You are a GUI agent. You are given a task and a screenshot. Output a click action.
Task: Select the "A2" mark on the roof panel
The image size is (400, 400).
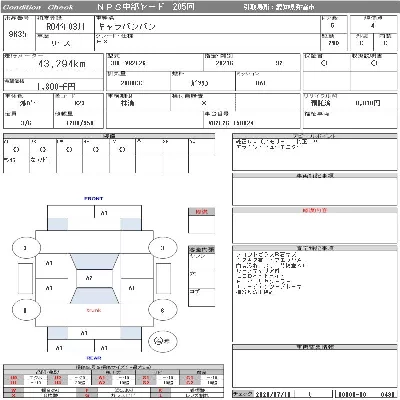point(89,278)
